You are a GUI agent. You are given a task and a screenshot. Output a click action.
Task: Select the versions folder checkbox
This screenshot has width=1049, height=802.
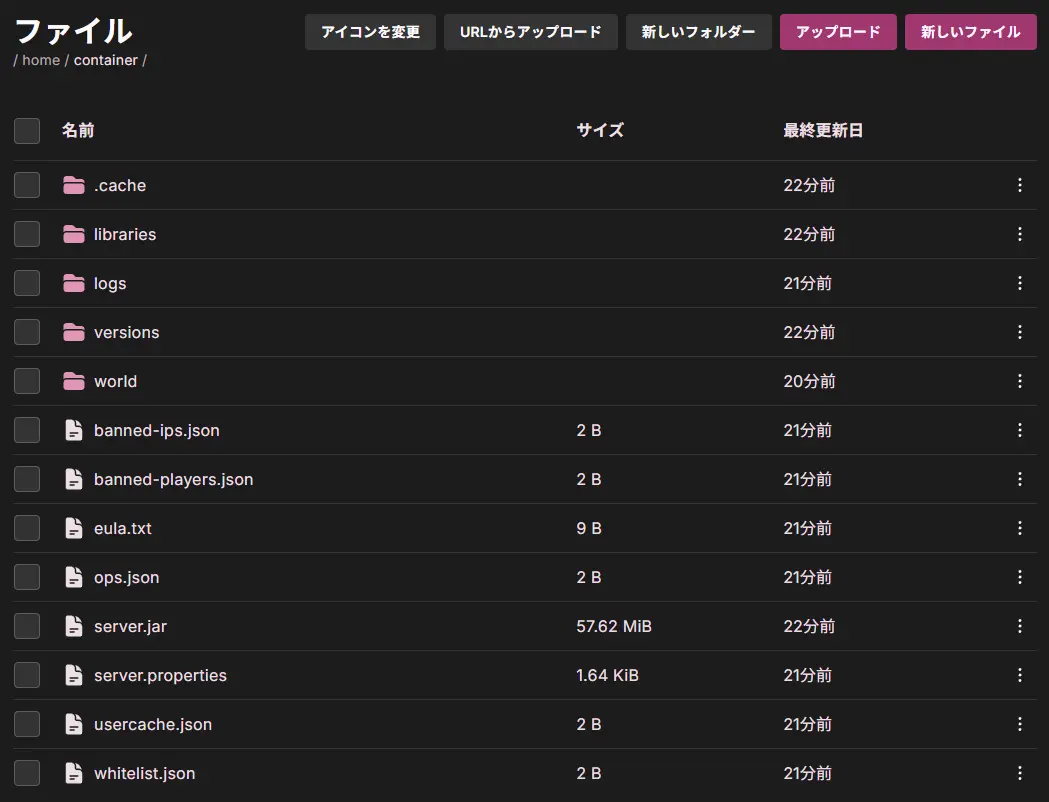coord(27,332)
